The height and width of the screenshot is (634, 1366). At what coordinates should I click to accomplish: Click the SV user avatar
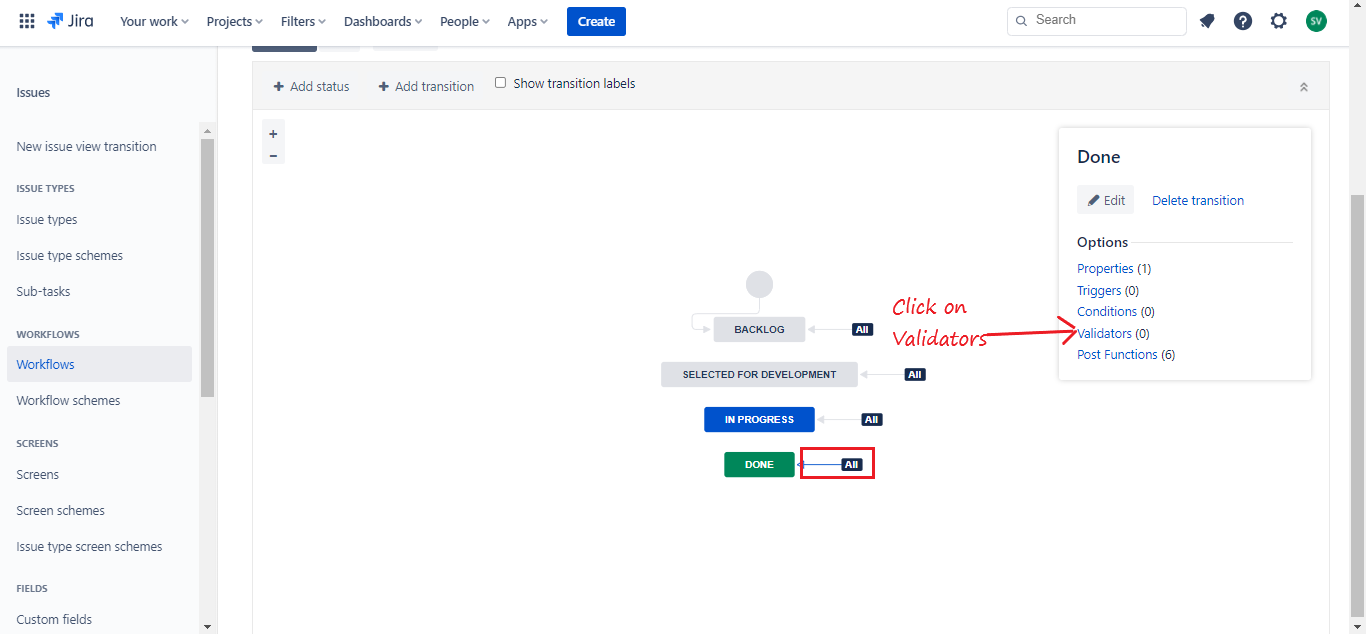[x=1316, y=21]
